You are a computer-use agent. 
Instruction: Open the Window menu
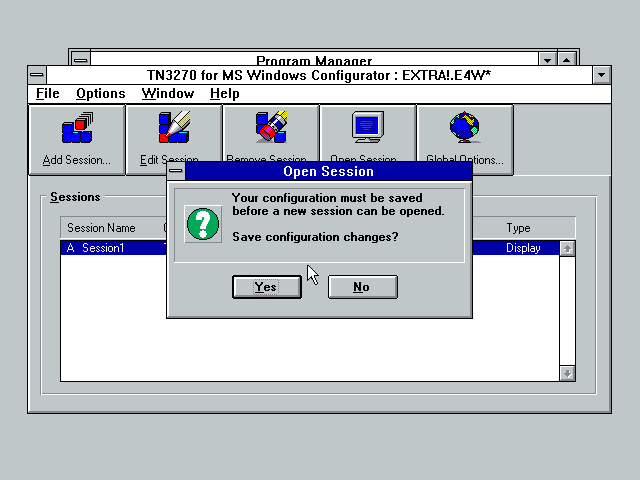168,93
